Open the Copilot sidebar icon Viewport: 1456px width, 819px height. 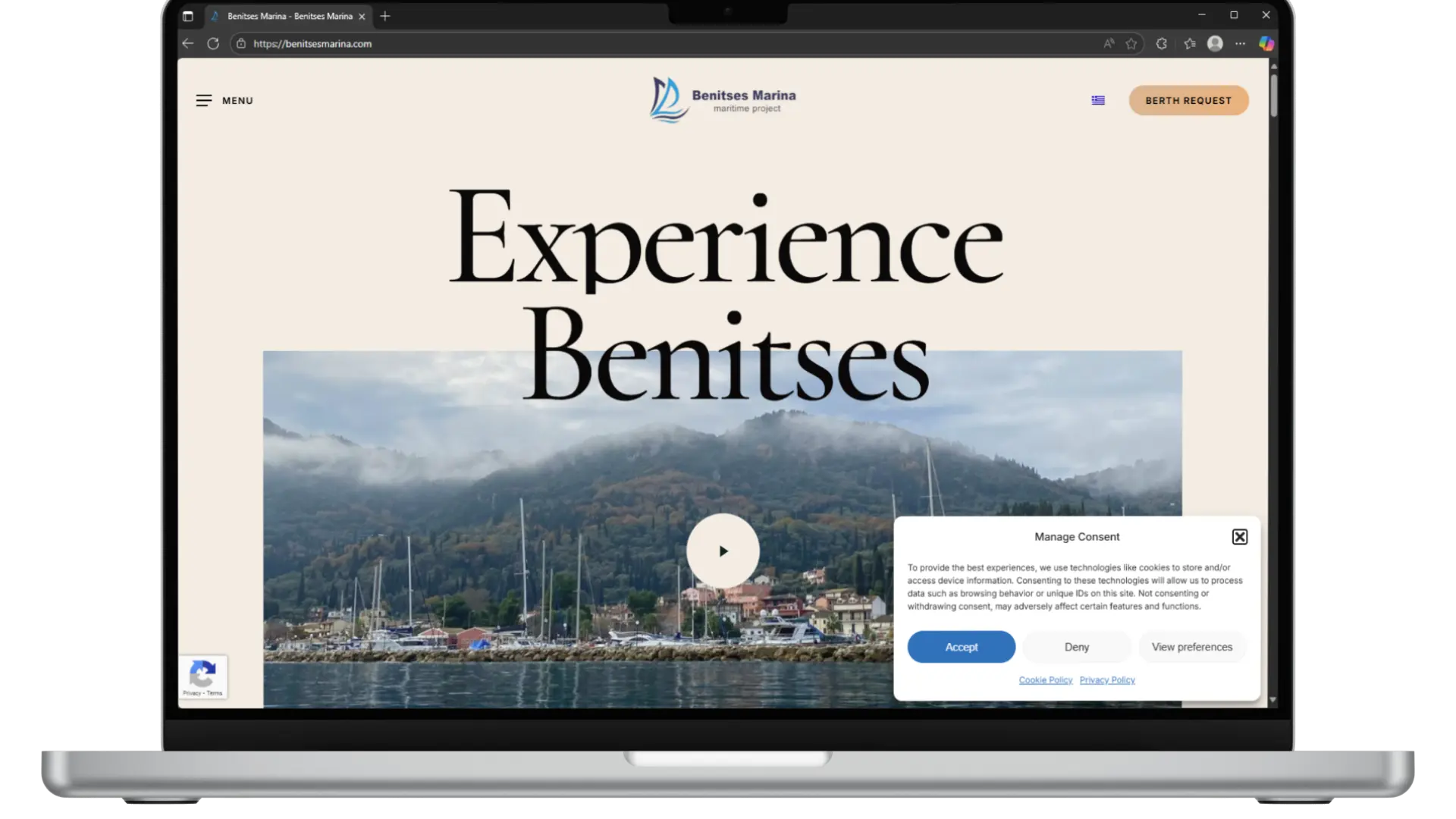pyautogui.click(x=1266, y=44)
